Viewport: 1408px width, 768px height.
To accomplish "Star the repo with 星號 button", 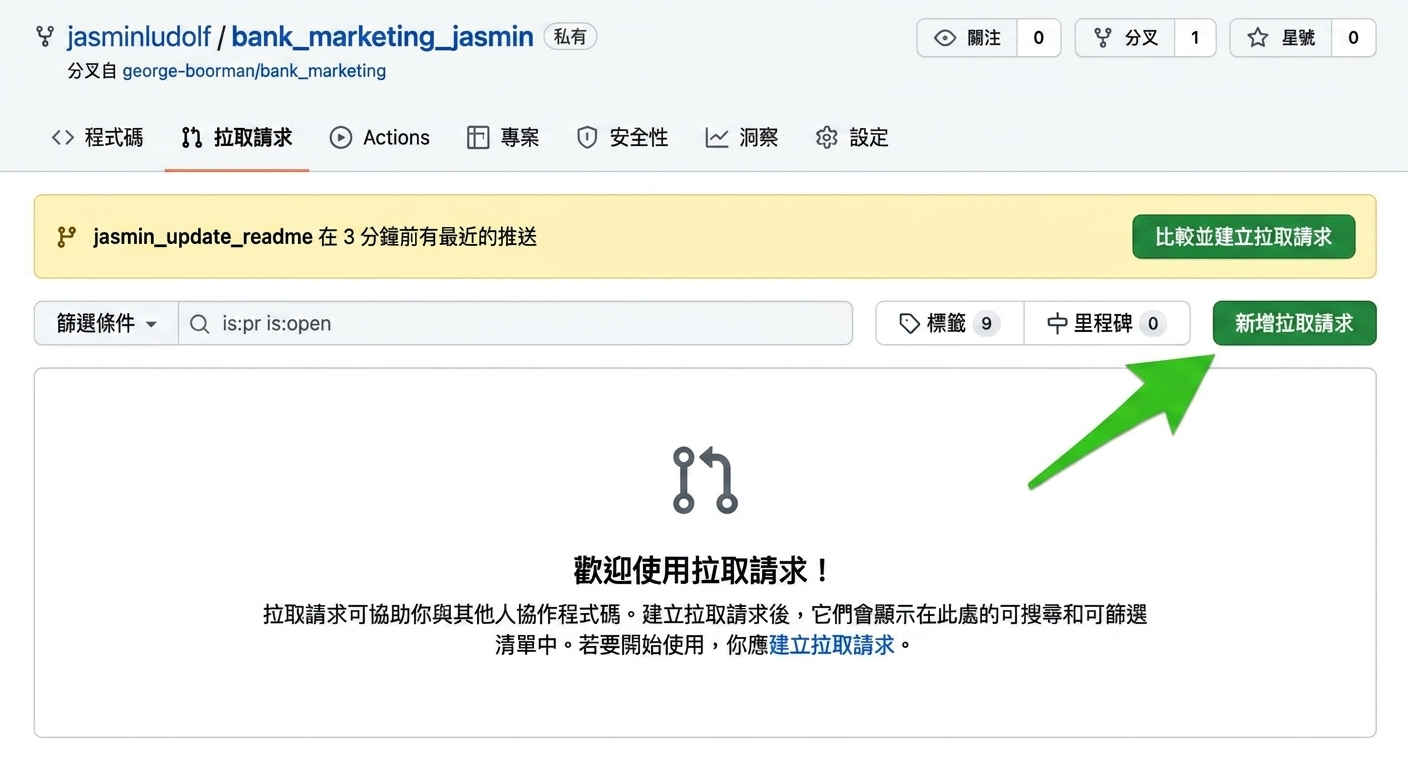I will [x=1281, y=38].
